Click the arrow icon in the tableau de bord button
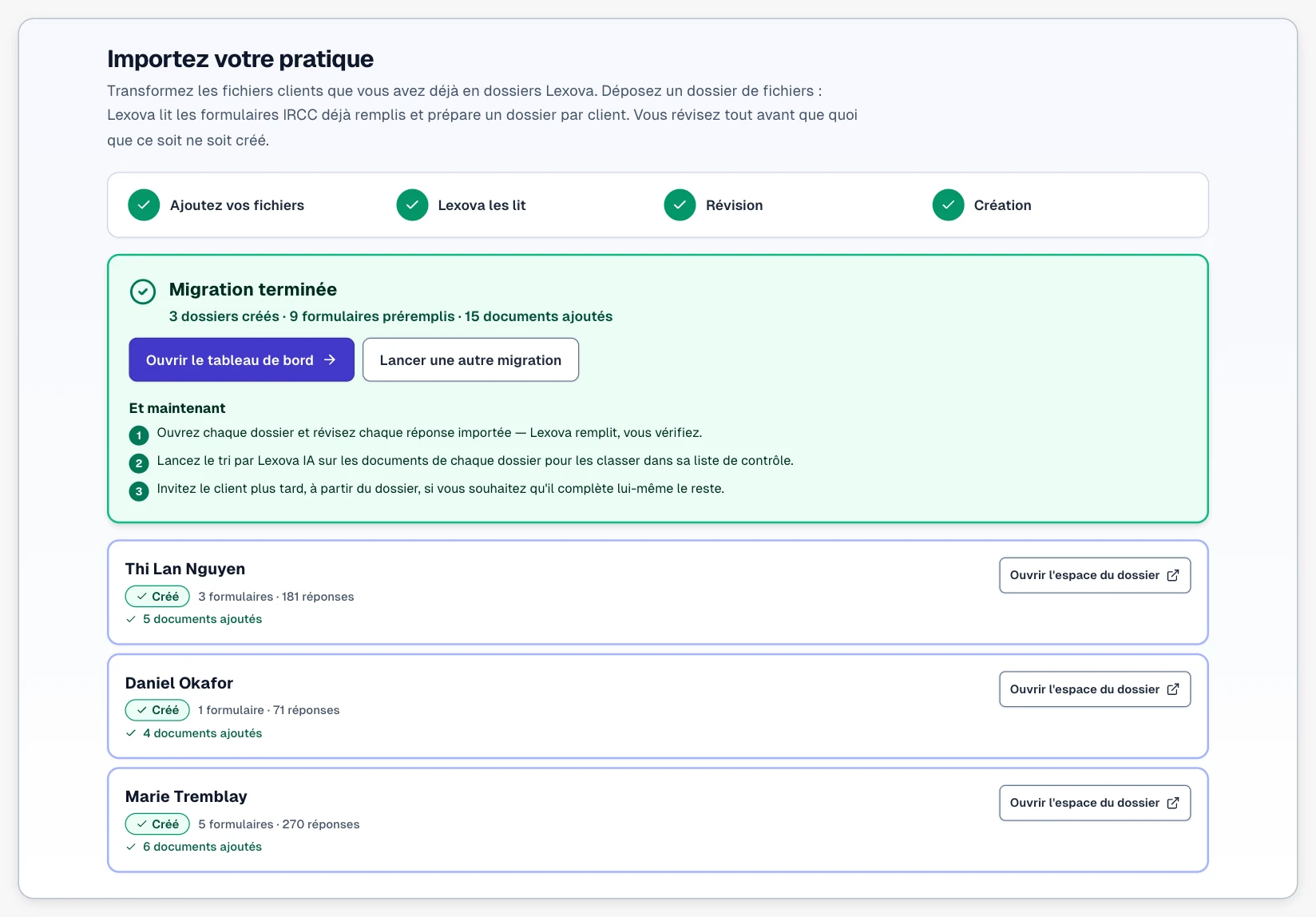This screenshot has width=1316, height=917. (x=330, y=360)
